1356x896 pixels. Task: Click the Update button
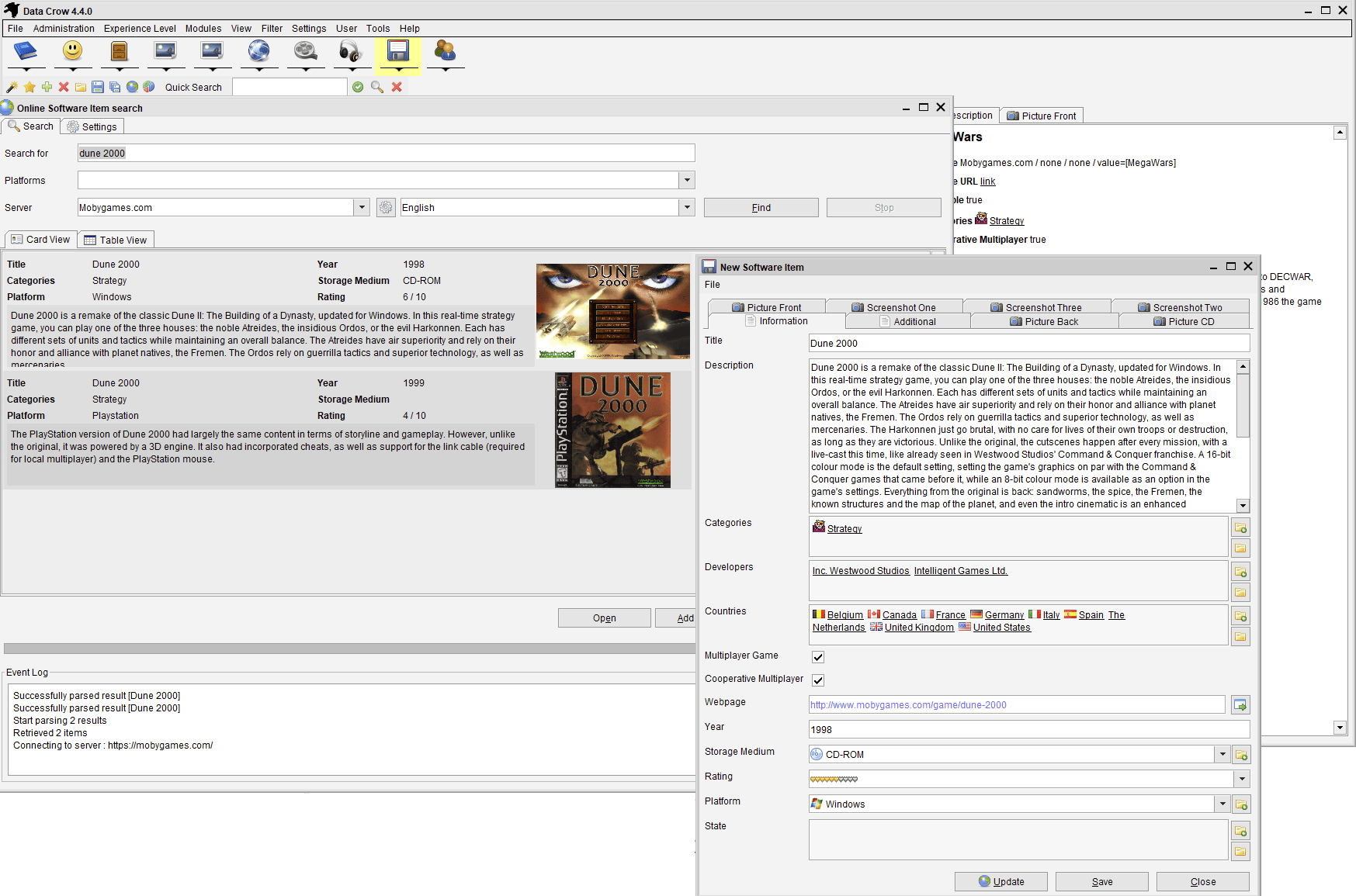tap(1001, 882)
